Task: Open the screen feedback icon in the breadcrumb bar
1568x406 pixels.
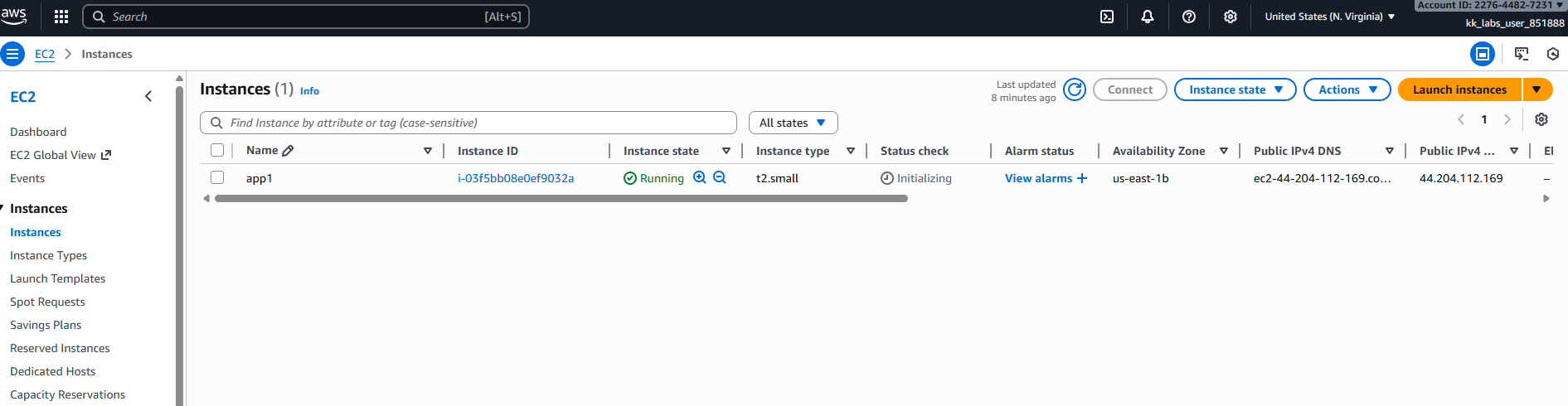Action: [x=1522, y=54]
